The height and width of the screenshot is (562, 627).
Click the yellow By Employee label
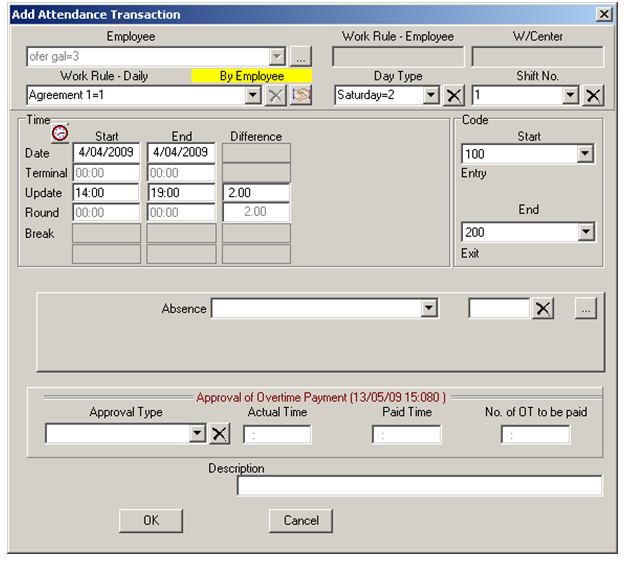coord(252,76)
